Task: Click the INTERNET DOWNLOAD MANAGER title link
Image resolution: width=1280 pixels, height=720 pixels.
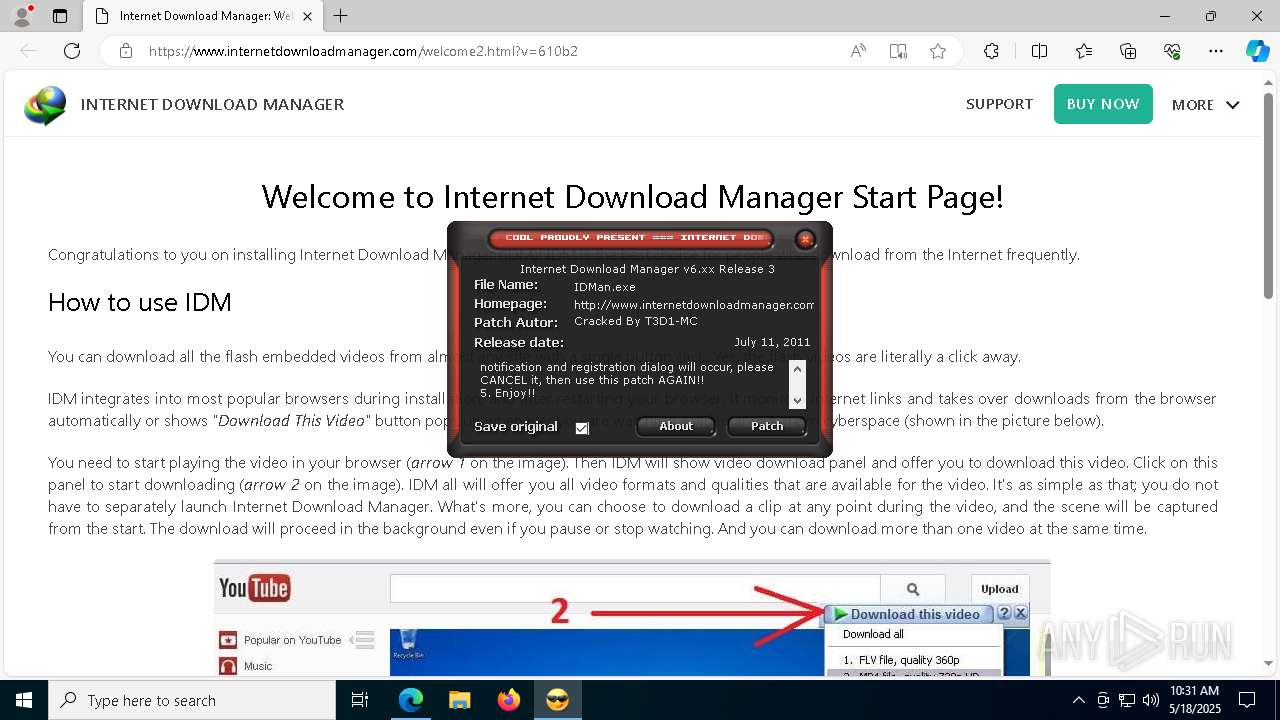Action: tap(212, 104)
